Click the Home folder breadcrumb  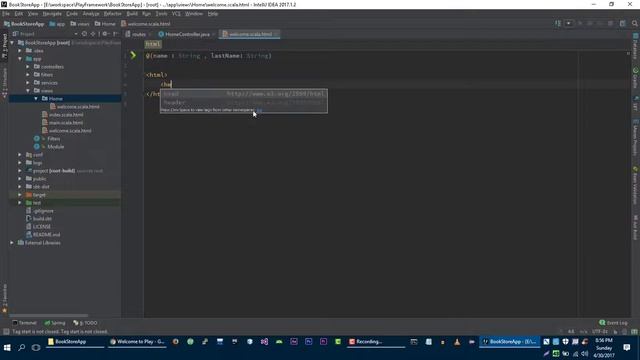point(105,24)
